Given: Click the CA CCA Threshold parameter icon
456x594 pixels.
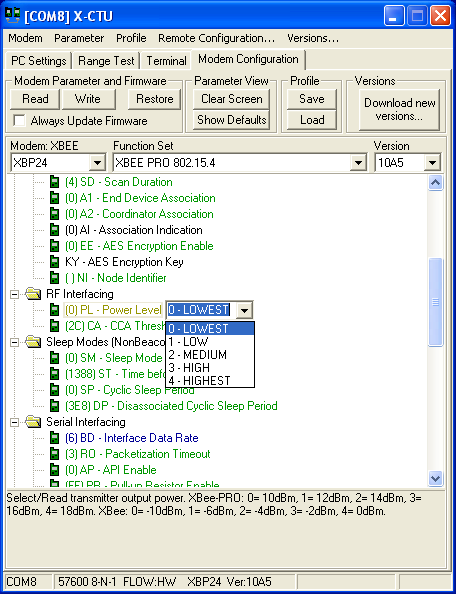Looking at the screenshot, I should [x=55, y=326].
